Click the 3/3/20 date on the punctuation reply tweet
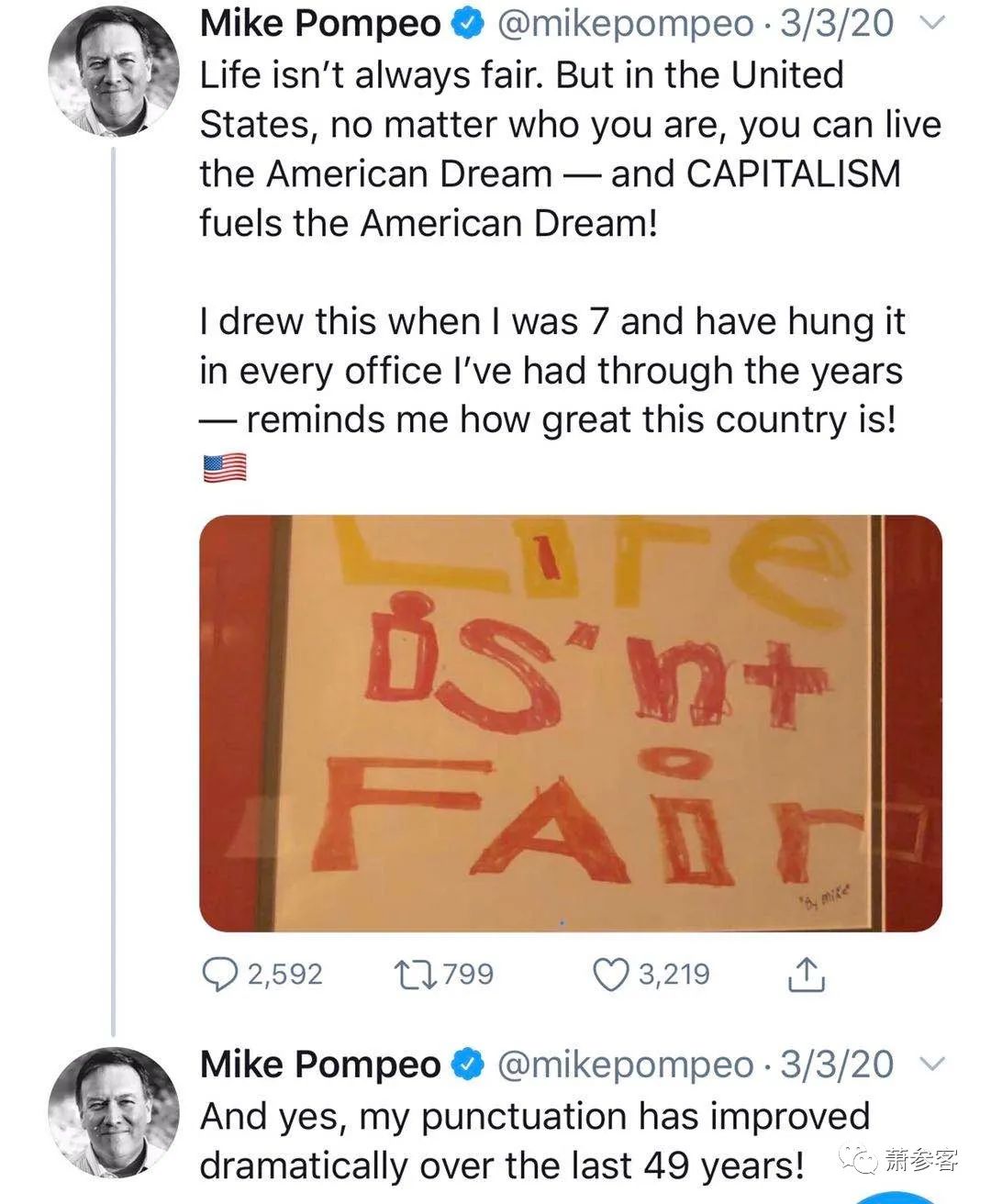Screen dimensions: 991x1204 pos(836,1065)
